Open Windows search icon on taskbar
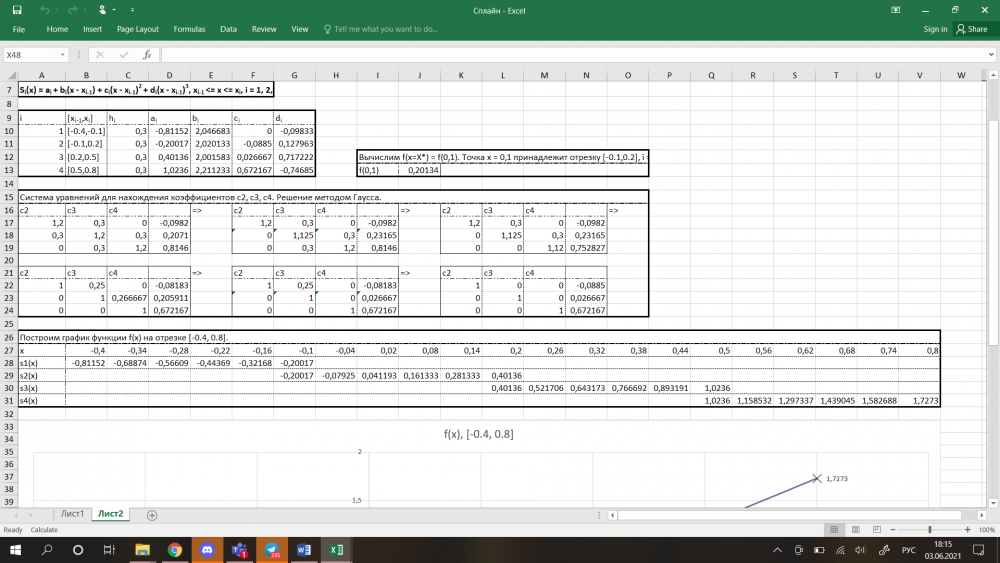1000x563 pixels. [x=47, y=550]
